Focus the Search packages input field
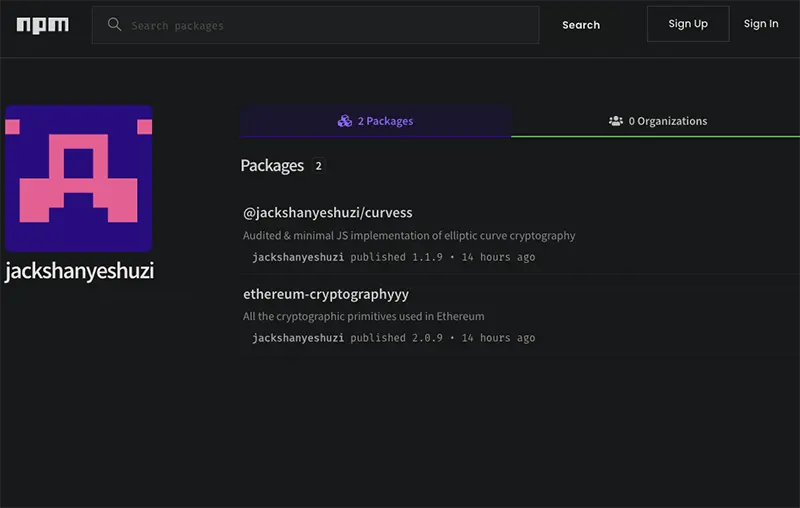The width and height of the screenshot is (800, 508). pos(315,25)
